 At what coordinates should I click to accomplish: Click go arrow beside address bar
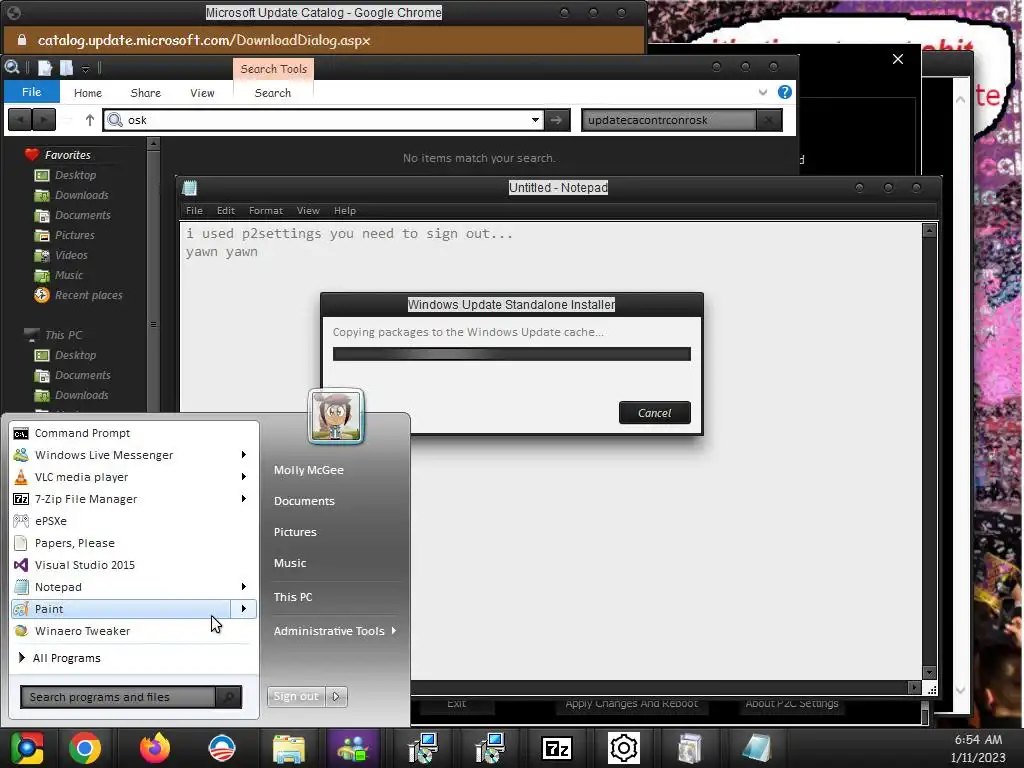[x=556, y=120]
